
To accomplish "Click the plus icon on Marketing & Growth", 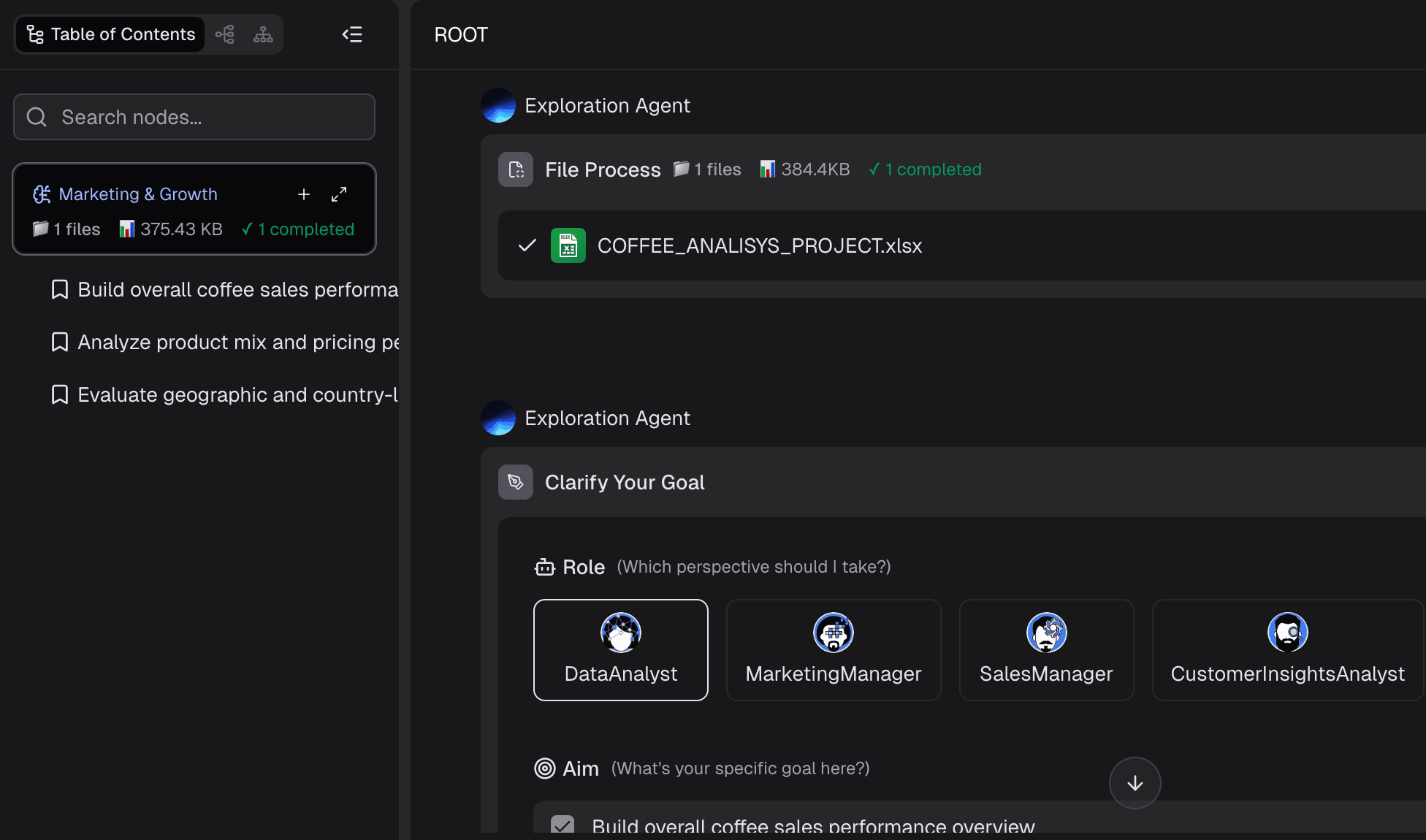I will pos(304,194).
